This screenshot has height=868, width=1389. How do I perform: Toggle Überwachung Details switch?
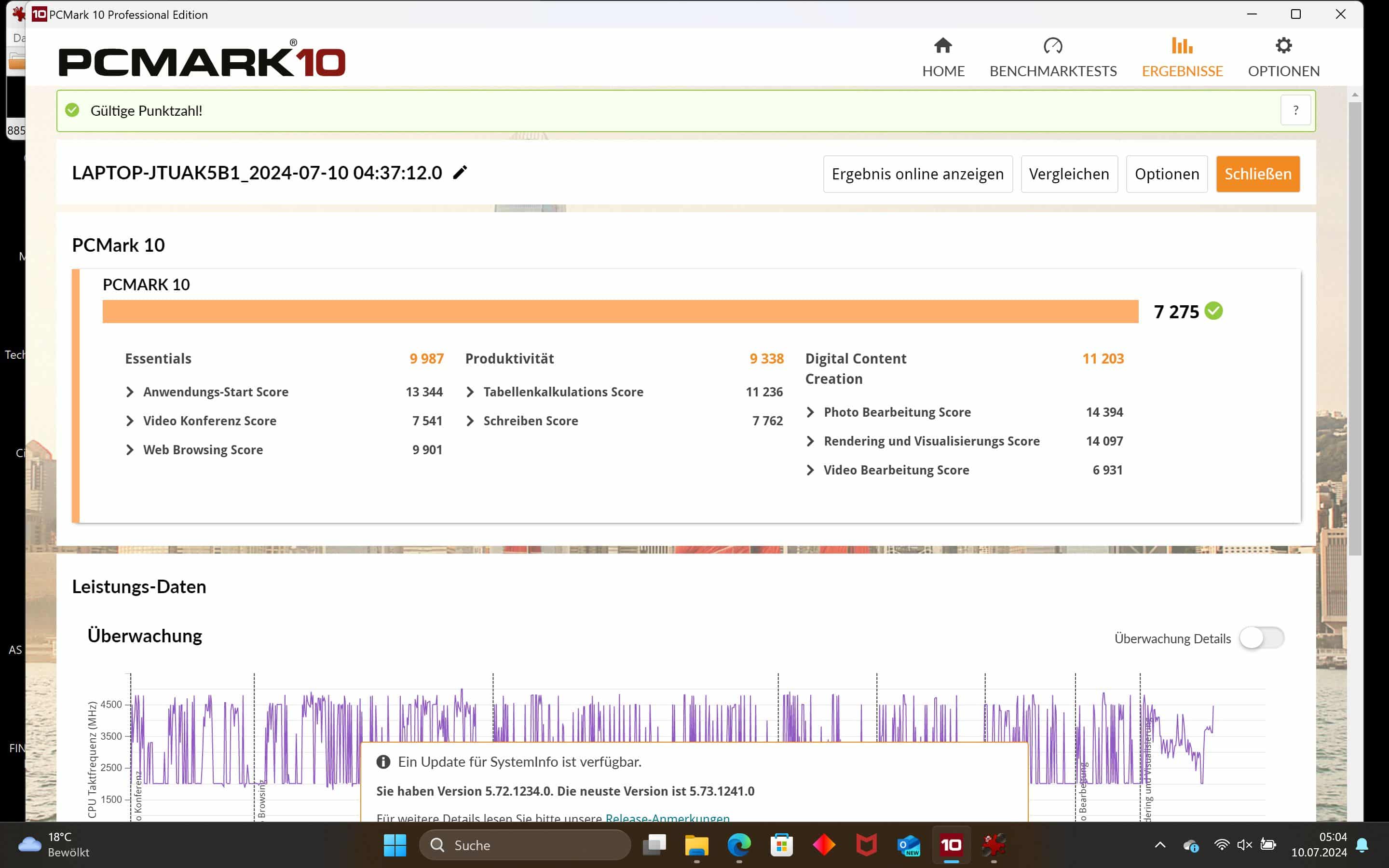pyautogui.click(x=1261, y=638)
